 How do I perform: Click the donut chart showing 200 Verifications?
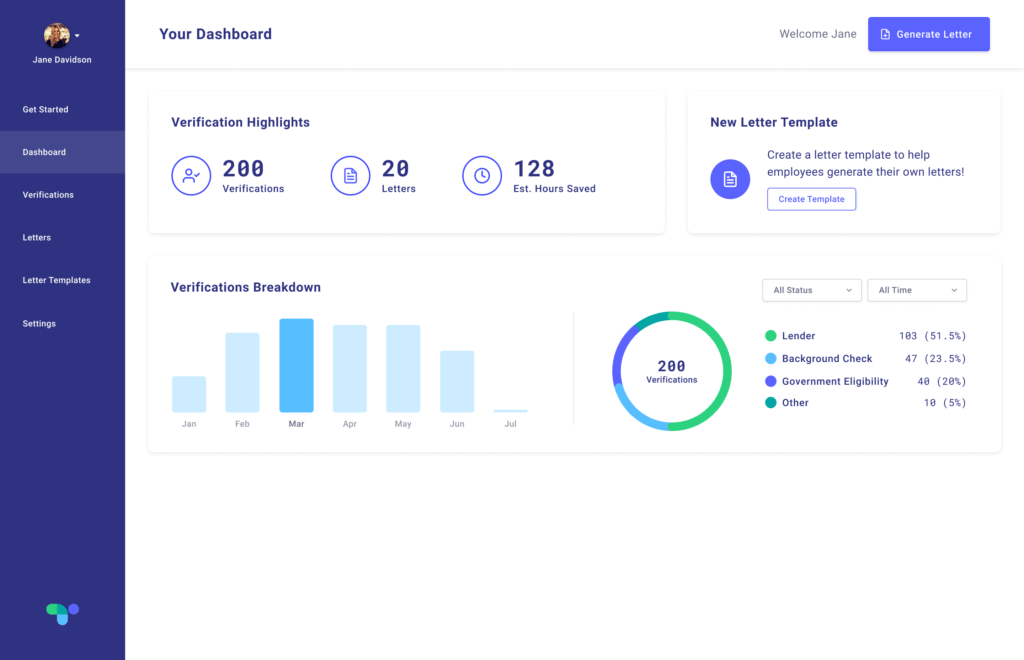(x=671, y=371)
